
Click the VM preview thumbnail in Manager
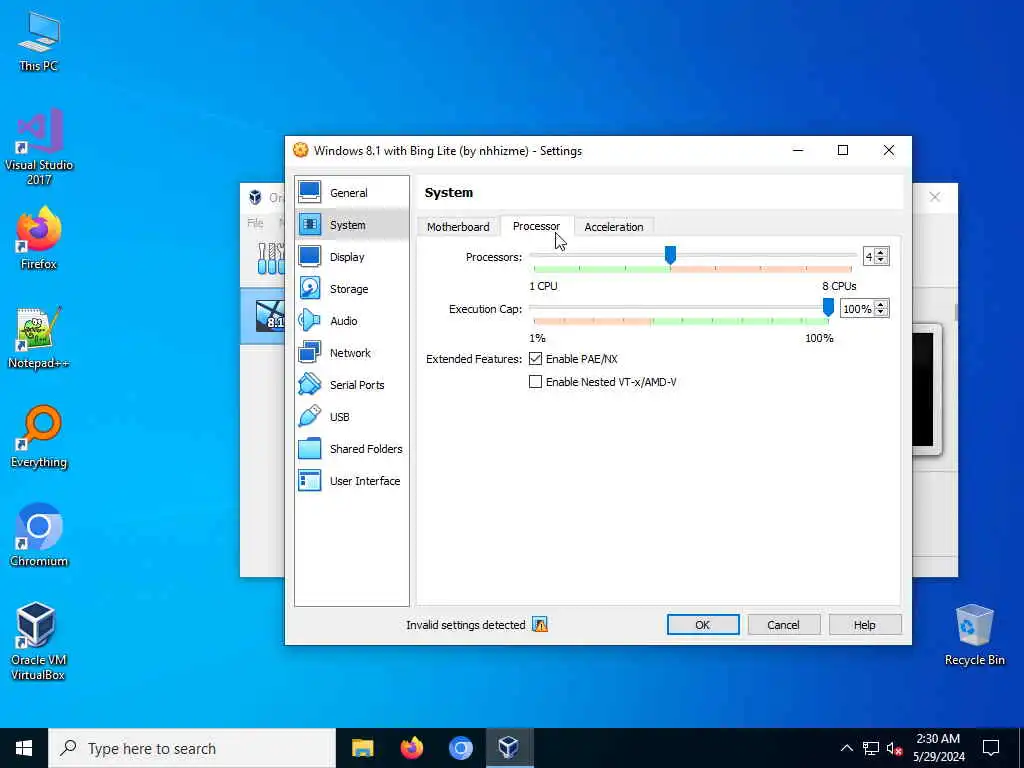click(925, 389)
